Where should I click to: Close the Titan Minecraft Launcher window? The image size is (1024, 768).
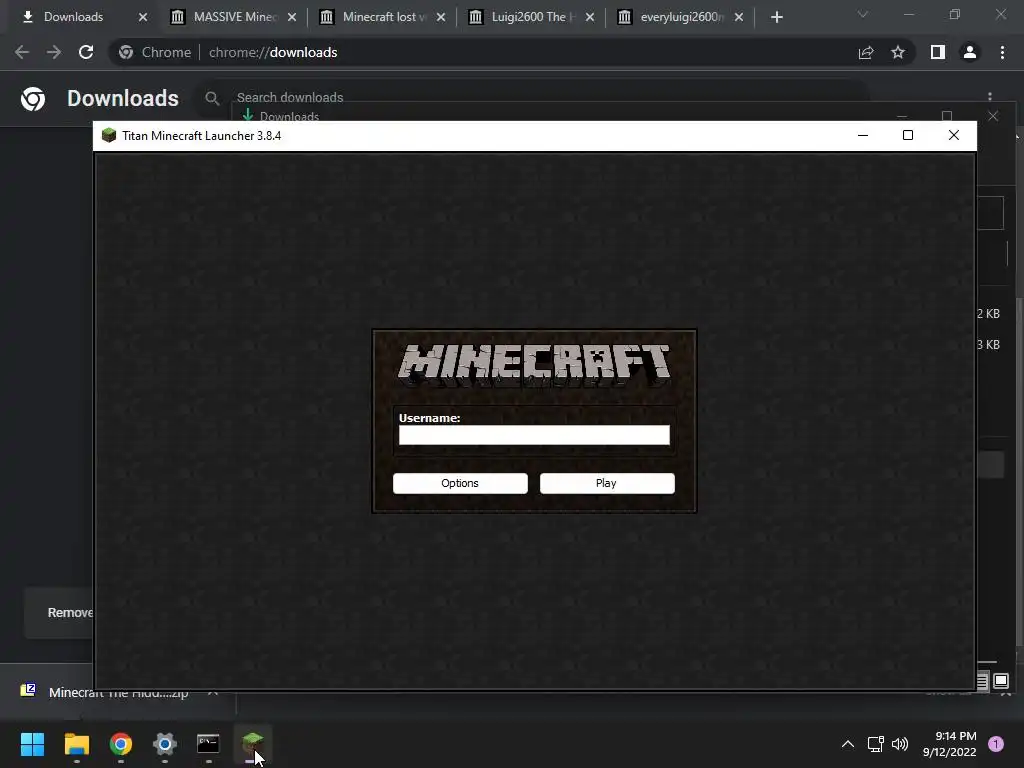tap(953, 135)
